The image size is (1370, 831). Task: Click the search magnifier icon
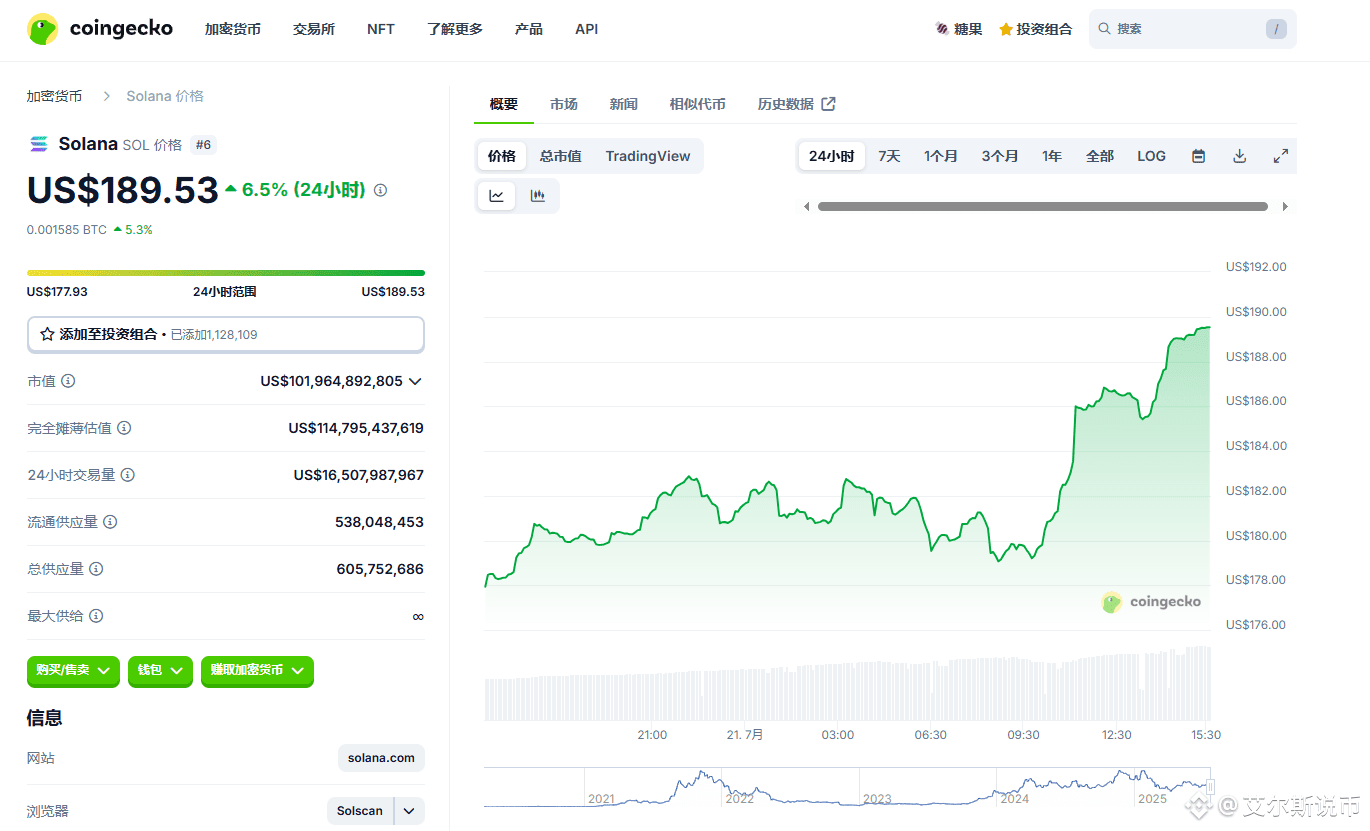[1104, 29]
